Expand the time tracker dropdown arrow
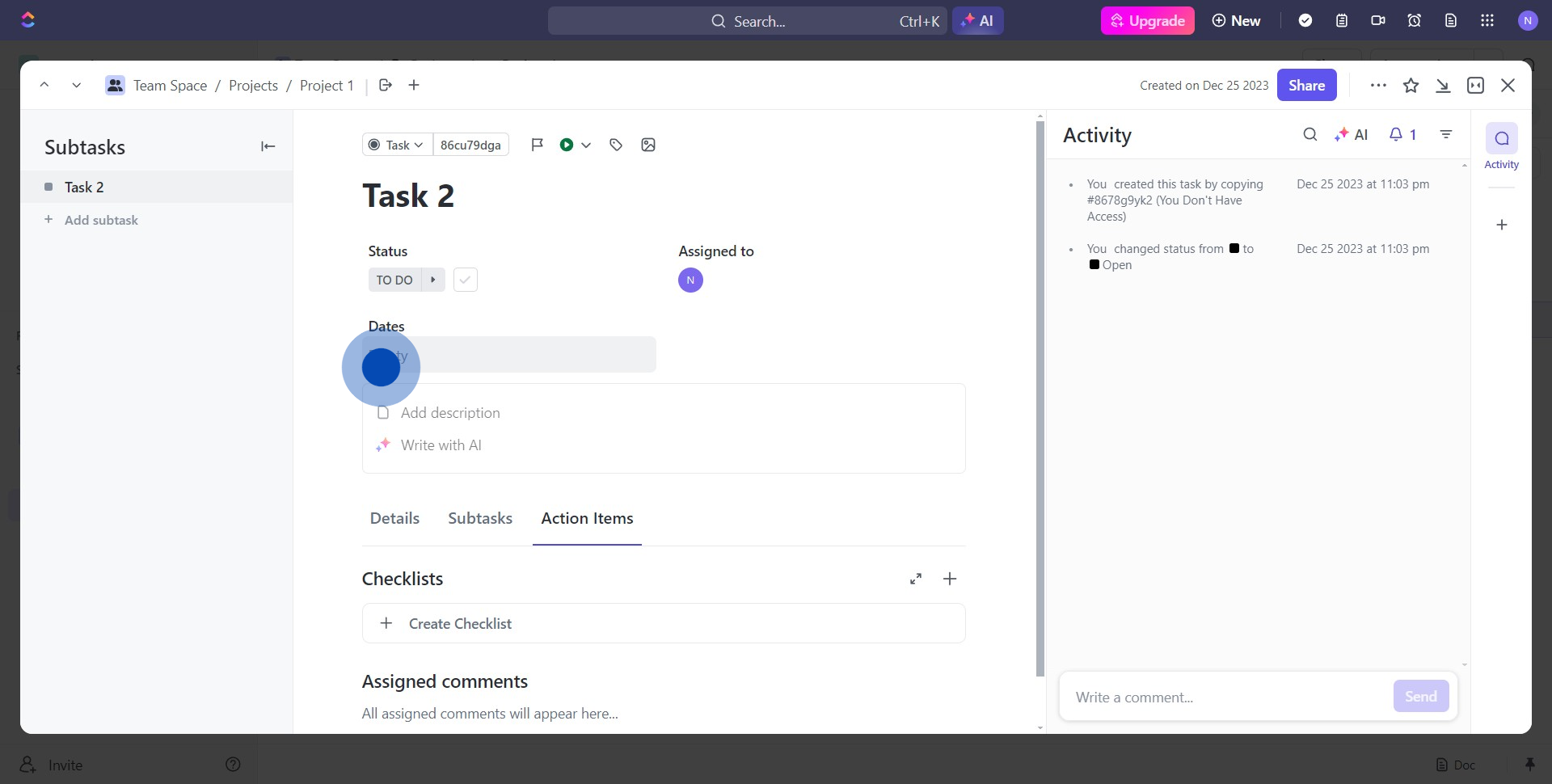The width and height of the screenshot is (1552, 784). [x=586, y=145]
